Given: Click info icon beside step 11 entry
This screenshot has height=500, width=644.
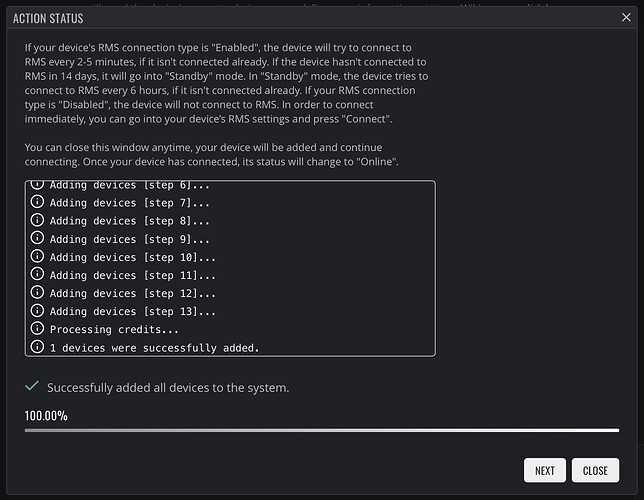Looking at the screenshot, I should (x=37, y=274).
